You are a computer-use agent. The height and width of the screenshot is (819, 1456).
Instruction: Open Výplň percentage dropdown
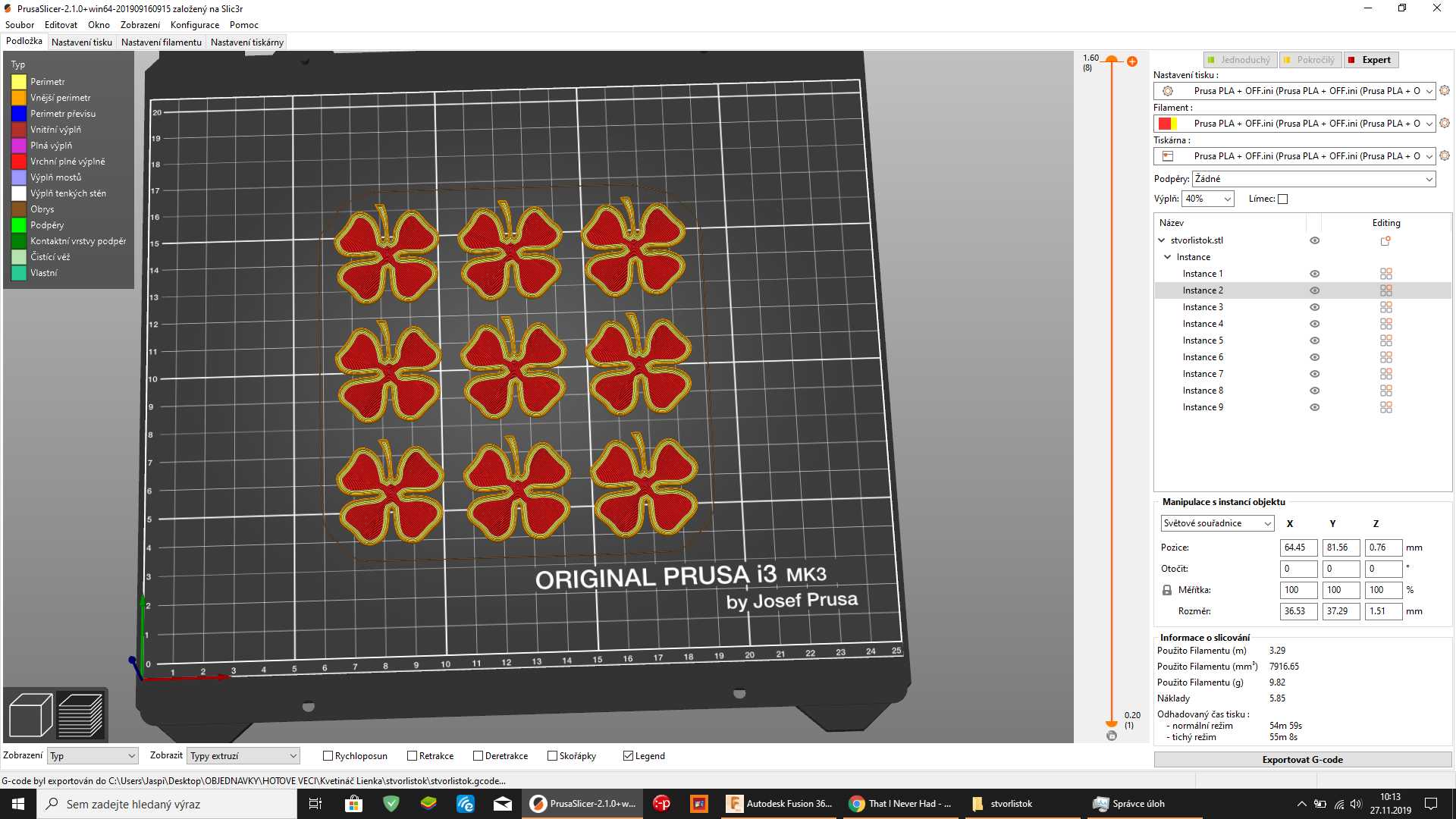coord(1208,199)
